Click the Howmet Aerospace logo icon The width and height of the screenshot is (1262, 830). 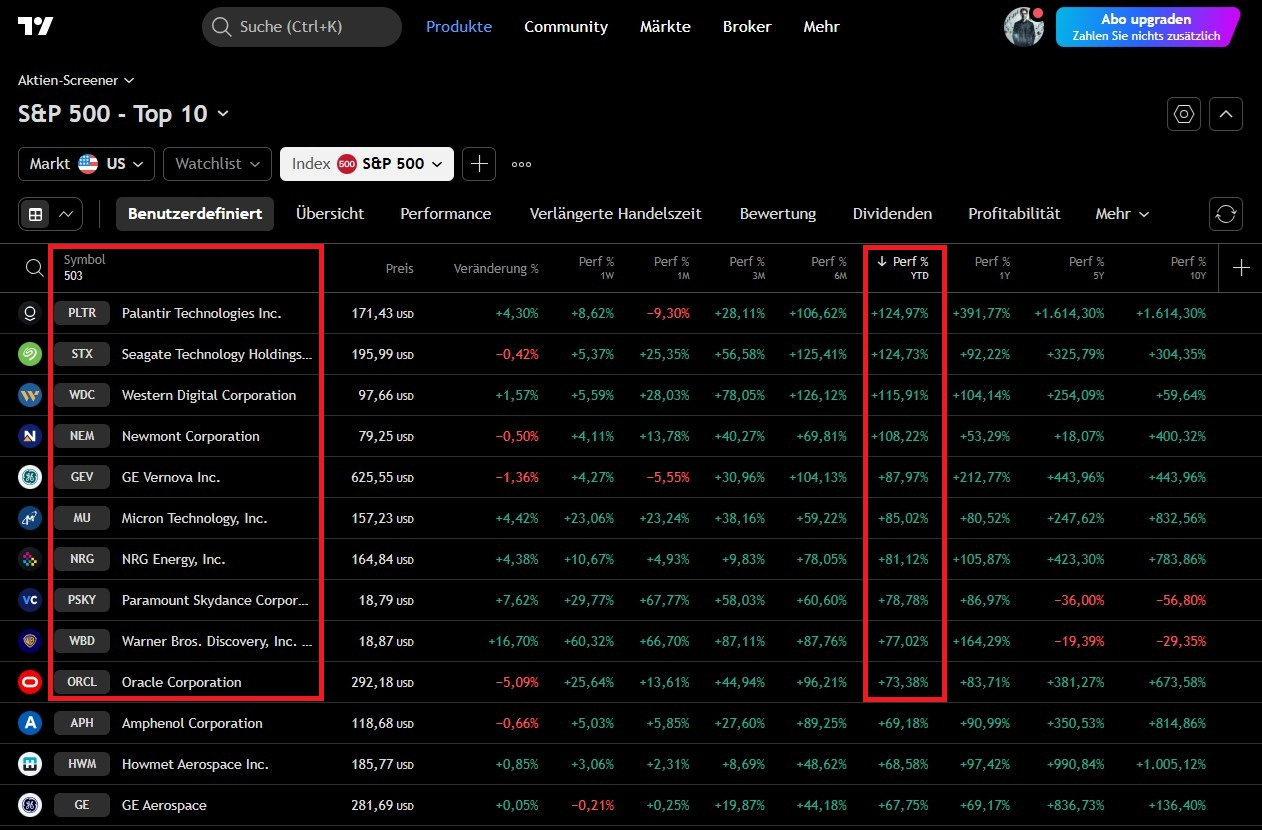(30, 764)
